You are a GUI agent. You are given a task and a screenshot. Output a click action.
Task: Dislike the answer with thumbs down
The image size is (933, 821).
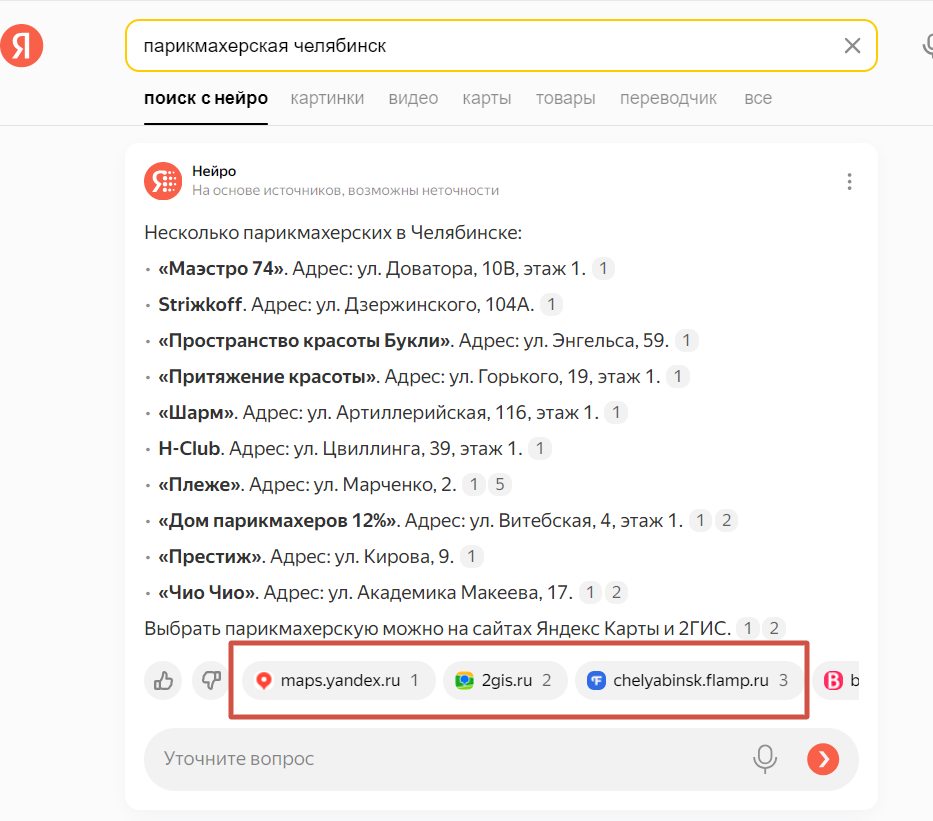[x=211, y=680]
